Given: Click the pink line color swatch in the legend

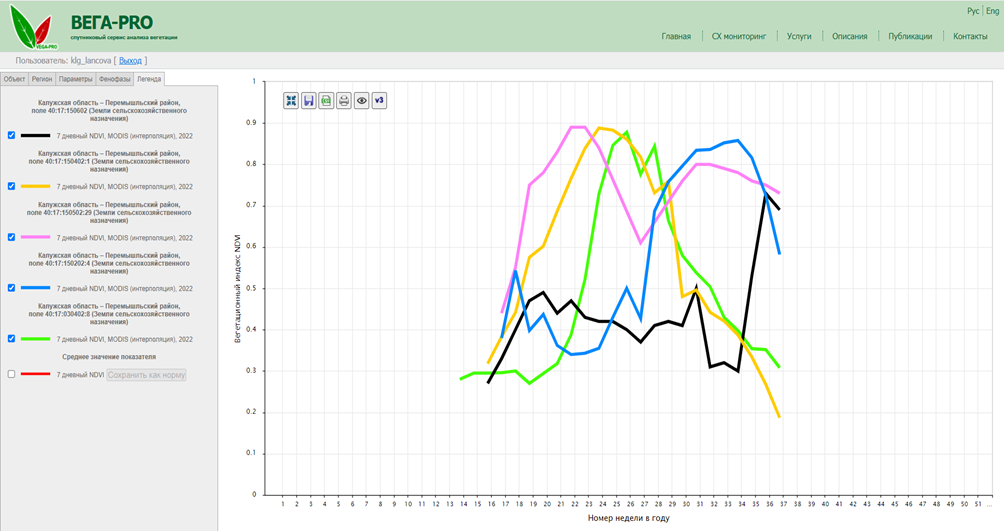Looking at the screenshot, I should [x=35, y=237].
